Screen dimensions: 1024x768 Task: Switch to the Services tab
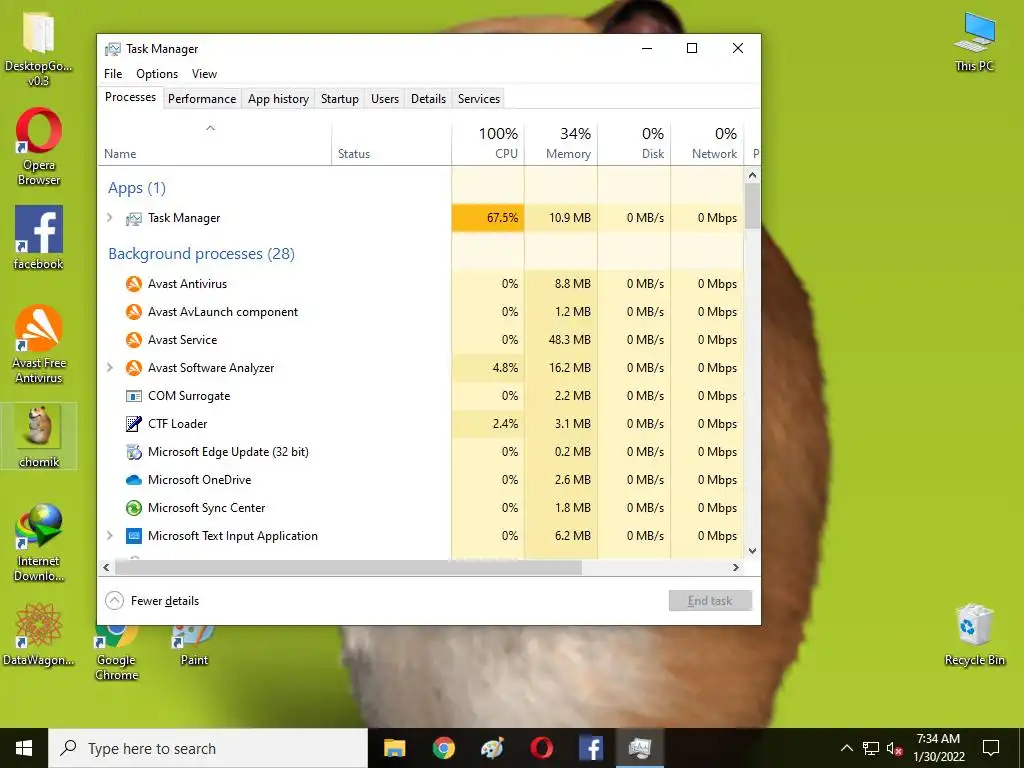click(479, 99)
